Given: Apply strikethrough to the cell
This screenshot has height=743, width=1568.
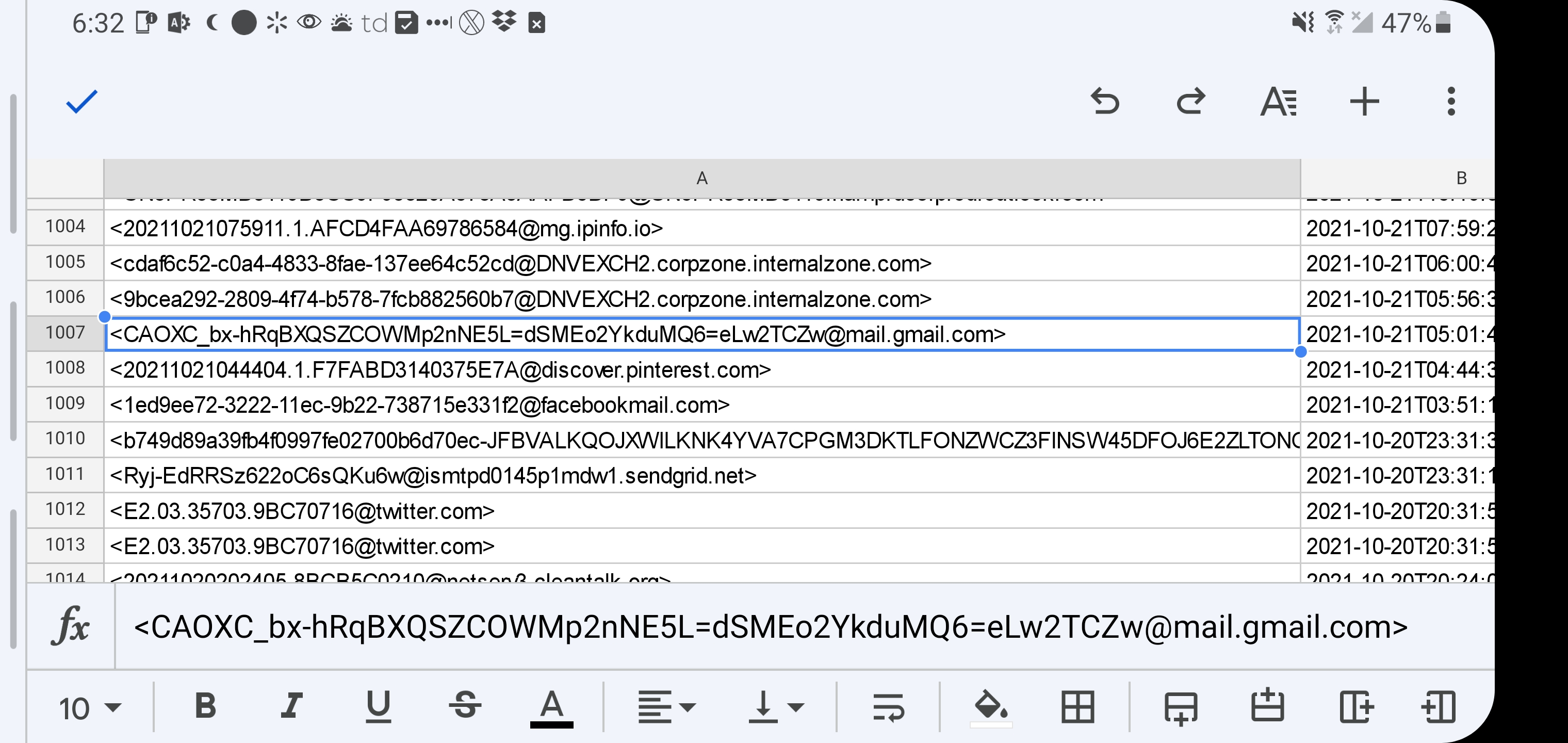Looking at the screenshot, I should [465, 706].
